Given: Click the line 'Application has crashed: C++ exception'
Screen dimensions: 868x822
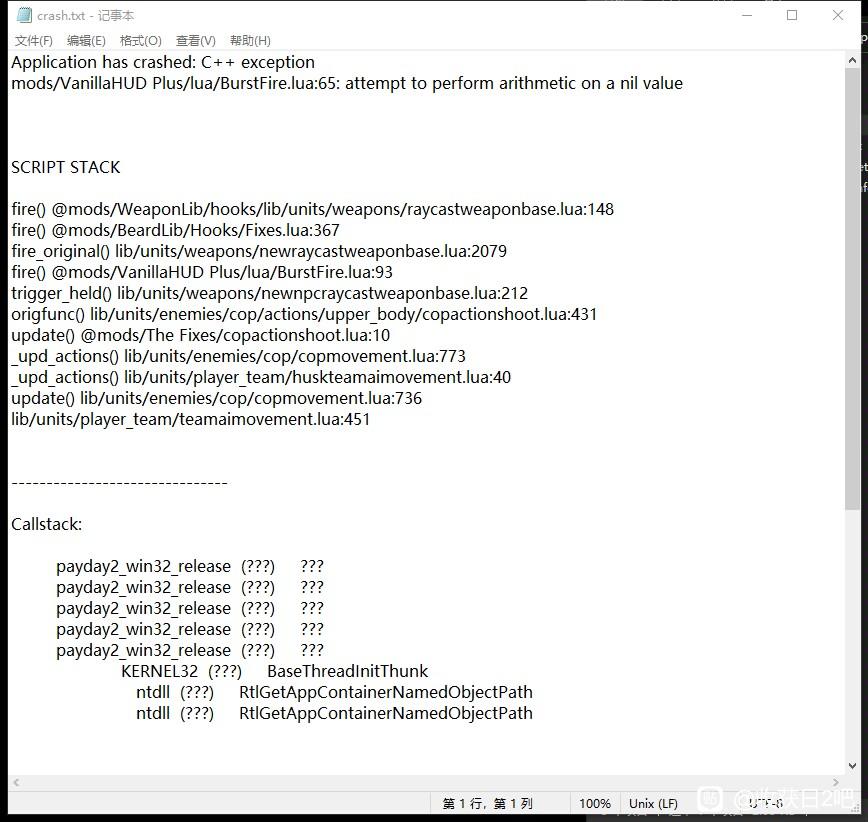Looking at the screenshot, I should coord(163,62).
